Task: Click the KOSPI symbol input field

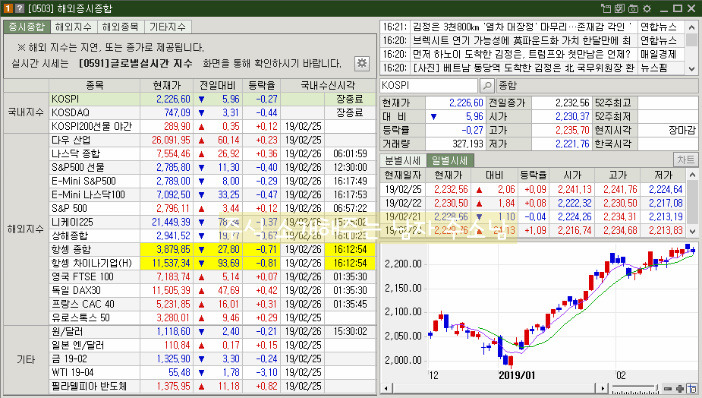Action: [428, 85]
